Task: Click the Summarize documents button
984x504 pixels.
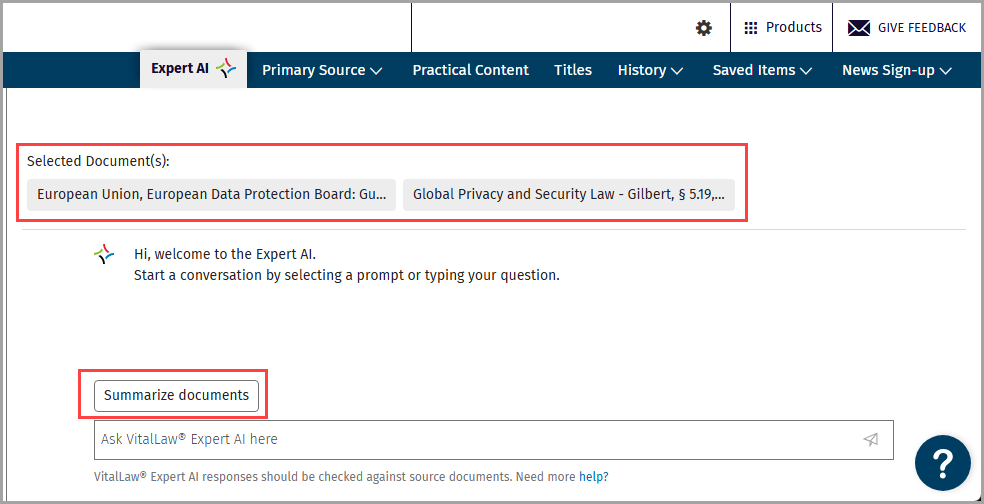Action: pos(176,395)
